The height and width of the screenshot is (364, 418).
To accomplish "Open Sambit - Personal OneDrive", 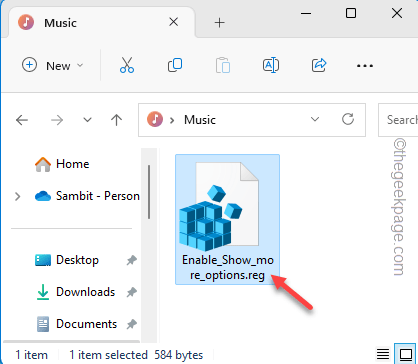I will (87, 196).
